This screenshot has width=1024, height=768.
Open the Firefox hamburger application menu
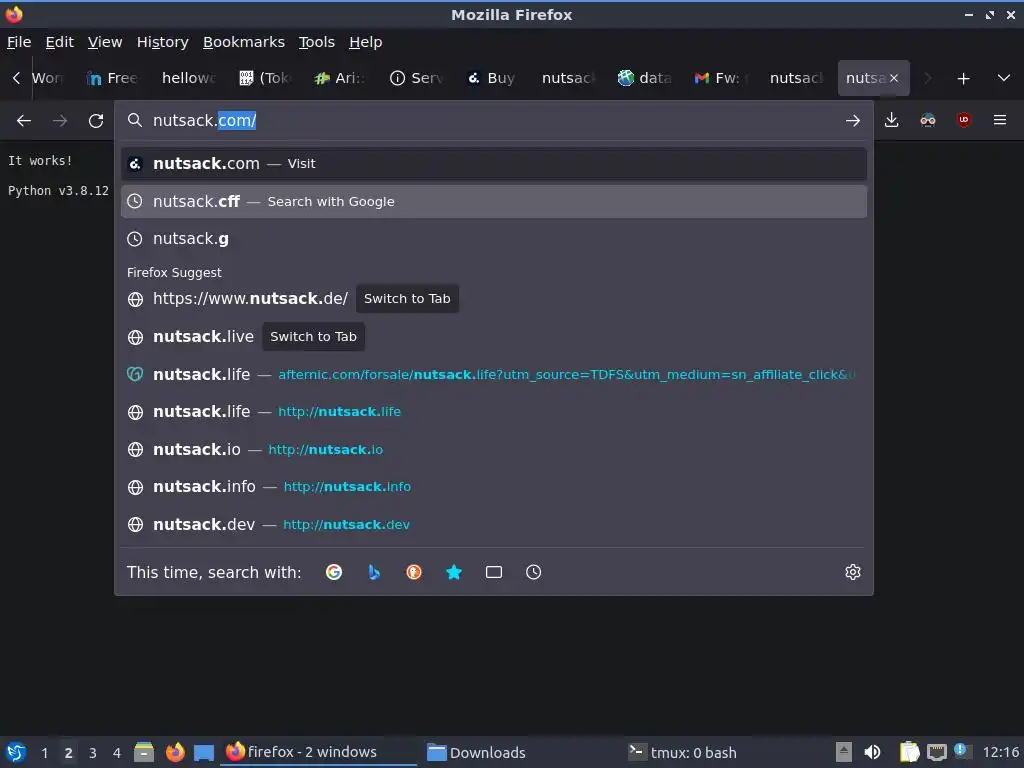[1000, 120]
